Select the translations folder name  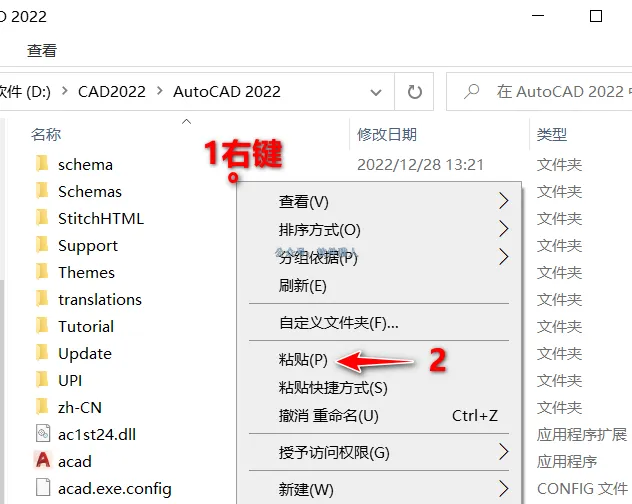(100, 300)
